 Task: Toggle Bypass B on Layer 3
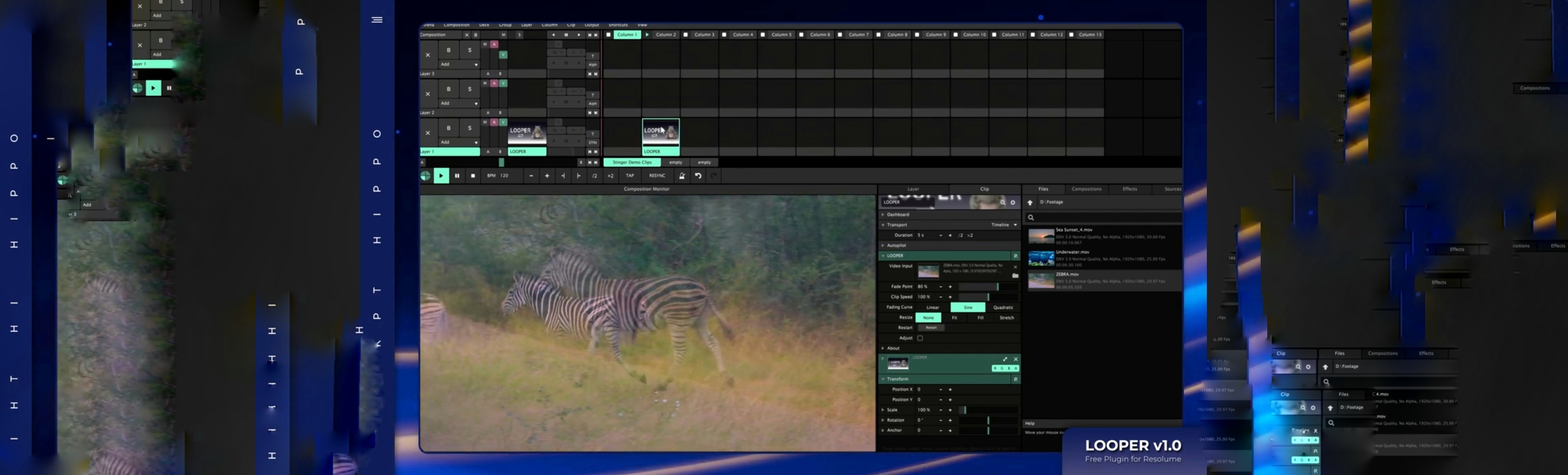448,51
